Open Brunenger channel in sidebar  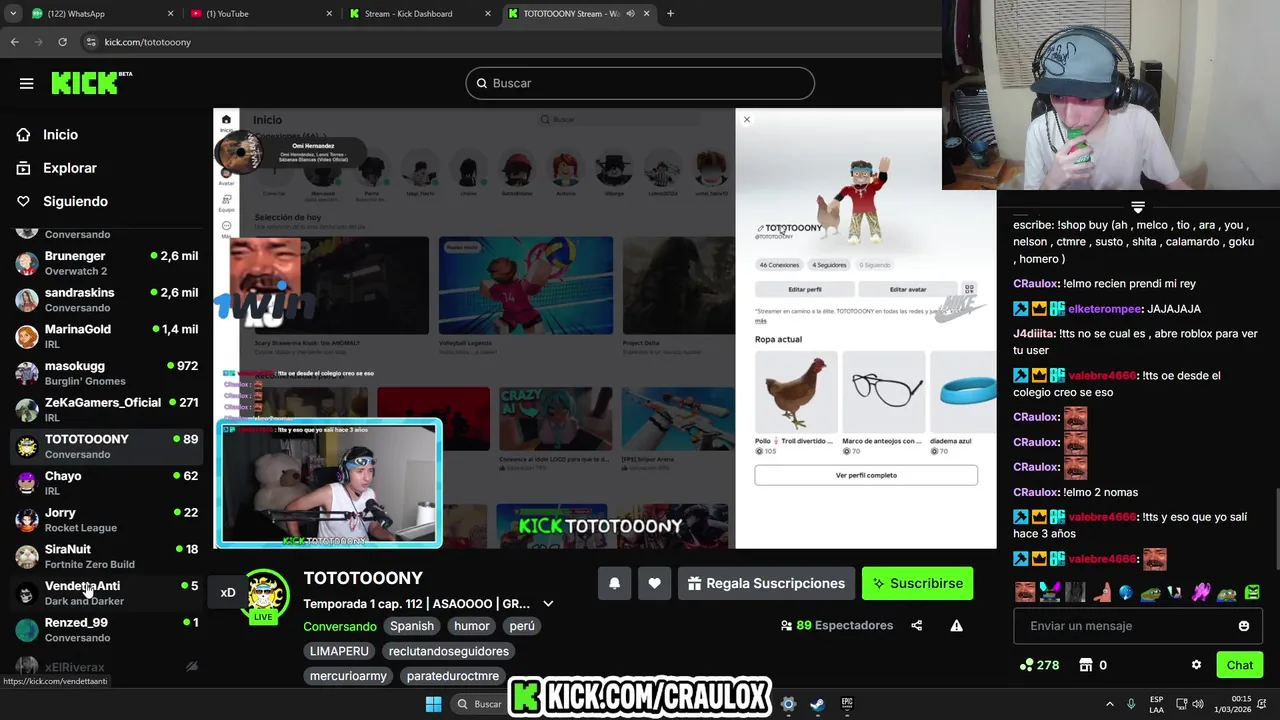tap(106, 263)
